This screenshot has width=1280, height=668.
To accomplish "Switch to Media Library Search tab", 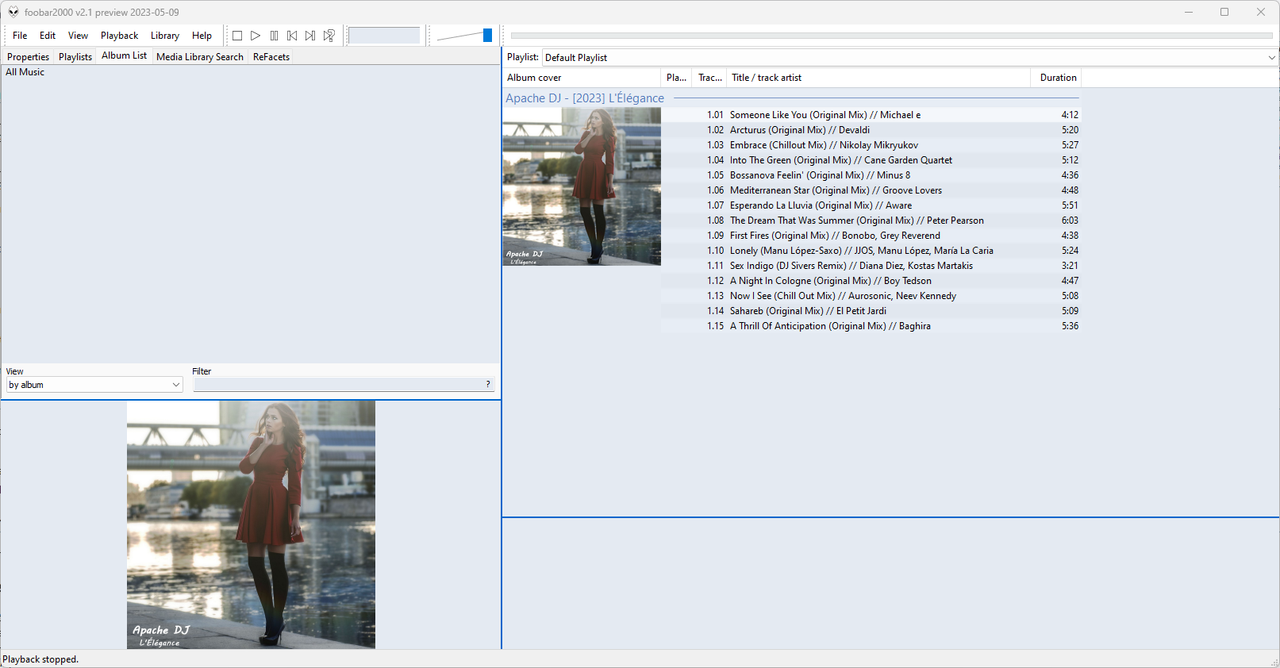I will click(x=200, y=57).
